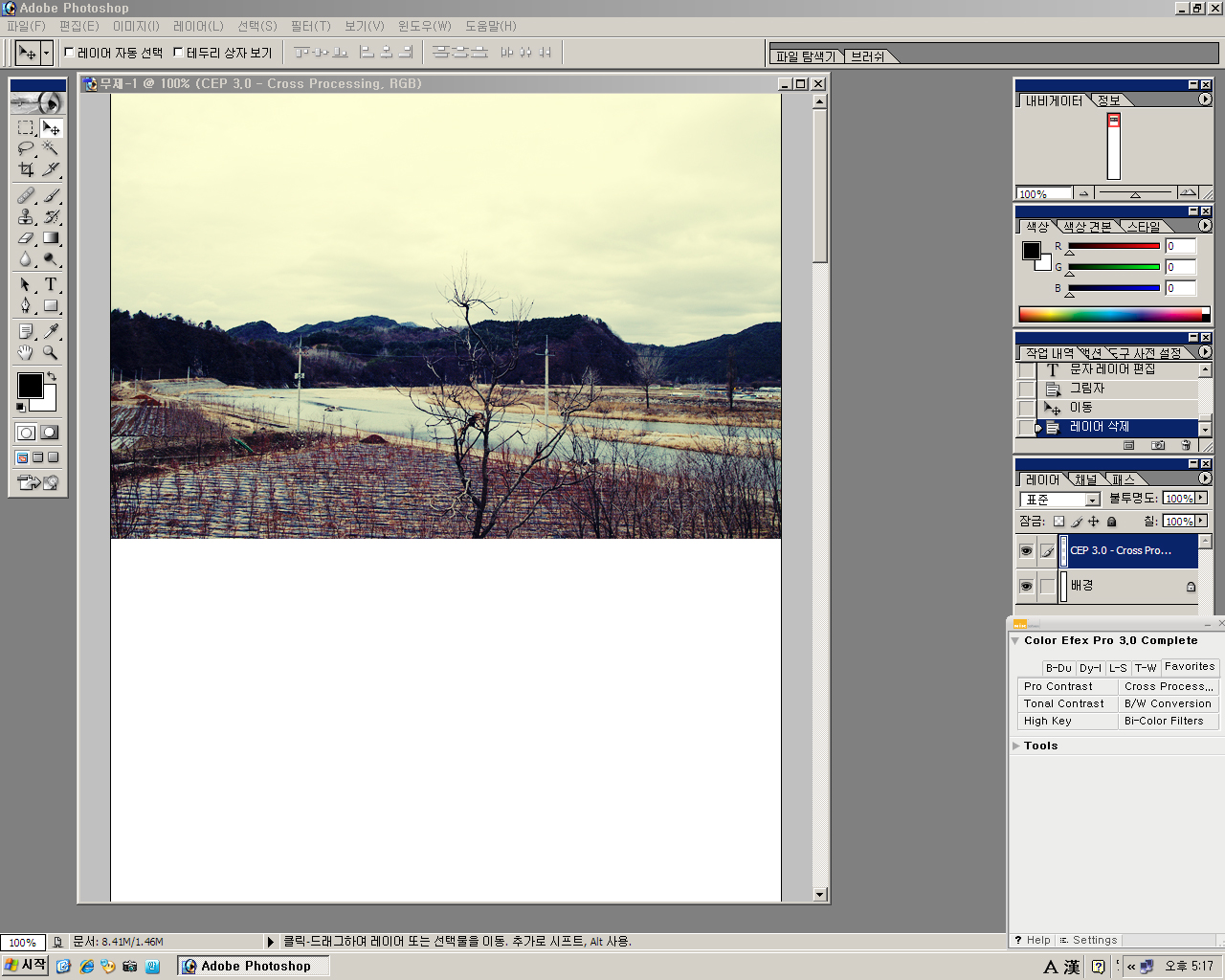
Task: Expand the Tools section in Color Efex
Action: click(x=1016, y=746)
